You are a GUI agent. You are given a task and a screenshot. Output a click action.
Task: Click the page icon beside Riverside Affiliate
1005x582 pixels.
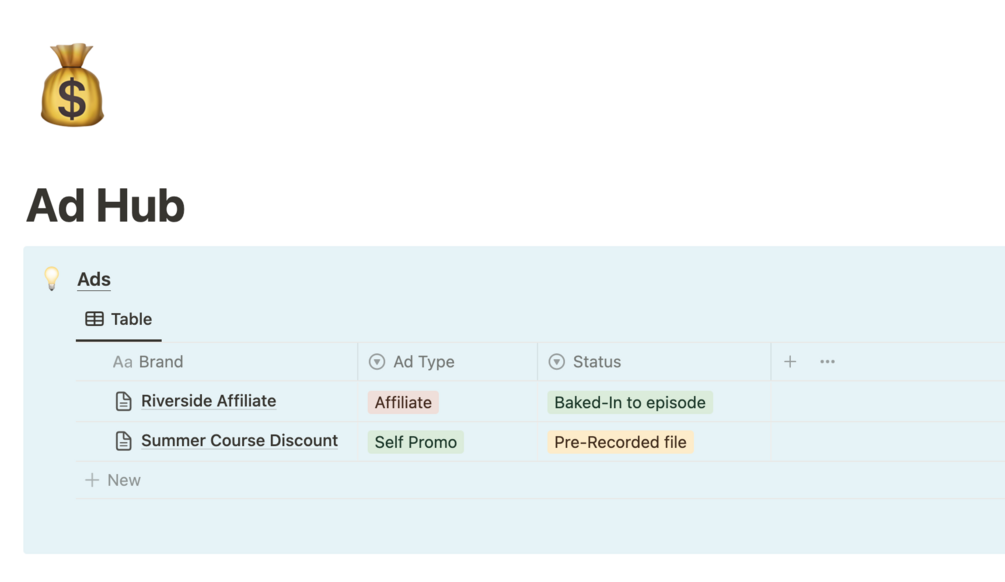point(123,401)
